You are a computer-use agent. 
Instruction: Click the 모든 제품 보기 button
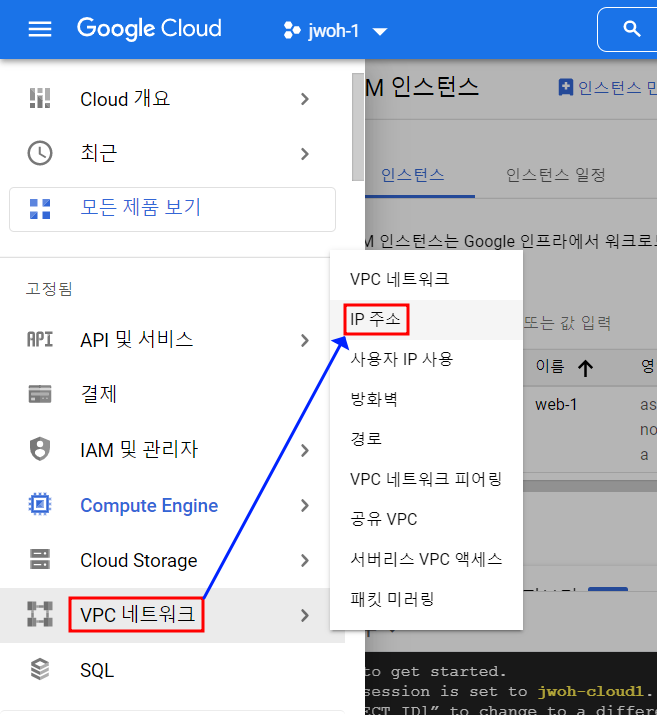pos(172,209)
